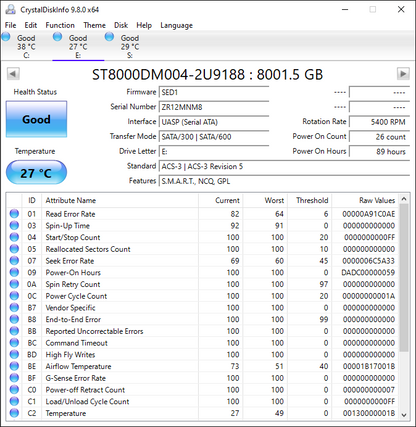This screenshot has height=427, width=416.
Task: Click raw value DADC00000059
Action: (x=368, y=273)
